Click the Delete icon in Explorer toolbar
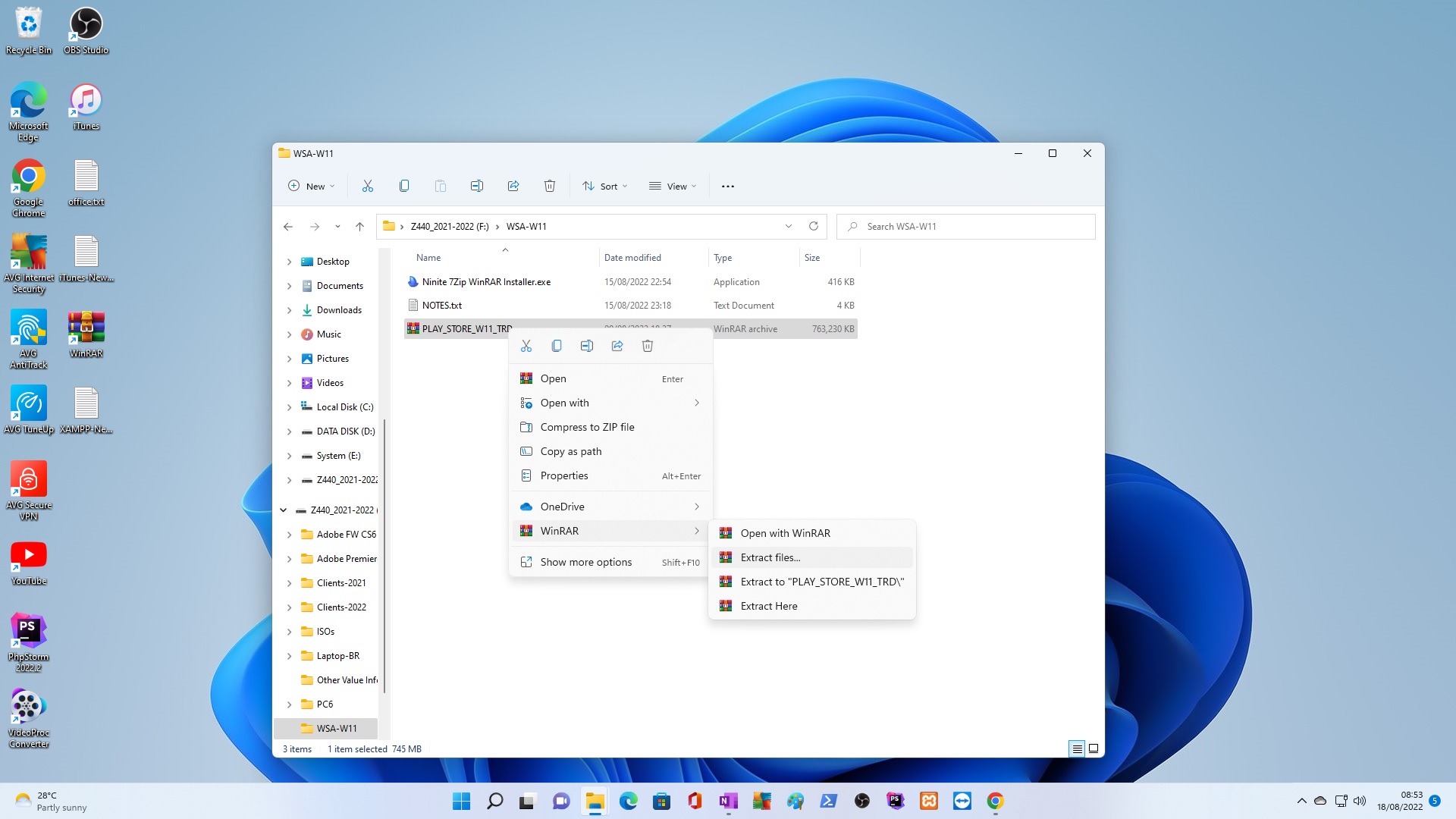Image resolution: width=1456 pixels, height=819 pixels. (x=550, y=186)
